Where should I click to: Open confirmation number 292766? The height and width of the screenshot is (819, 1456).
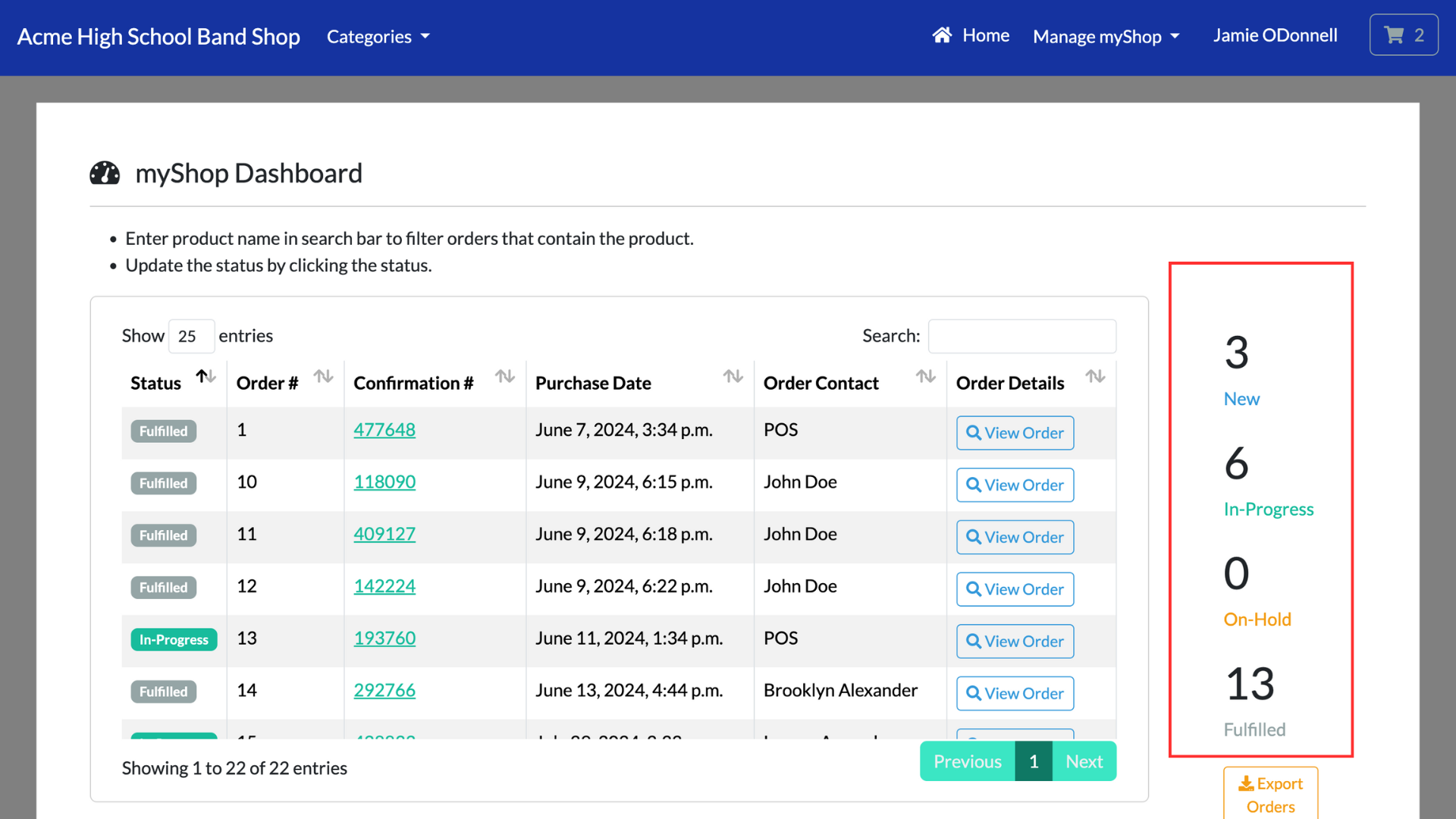coord(384,691)
